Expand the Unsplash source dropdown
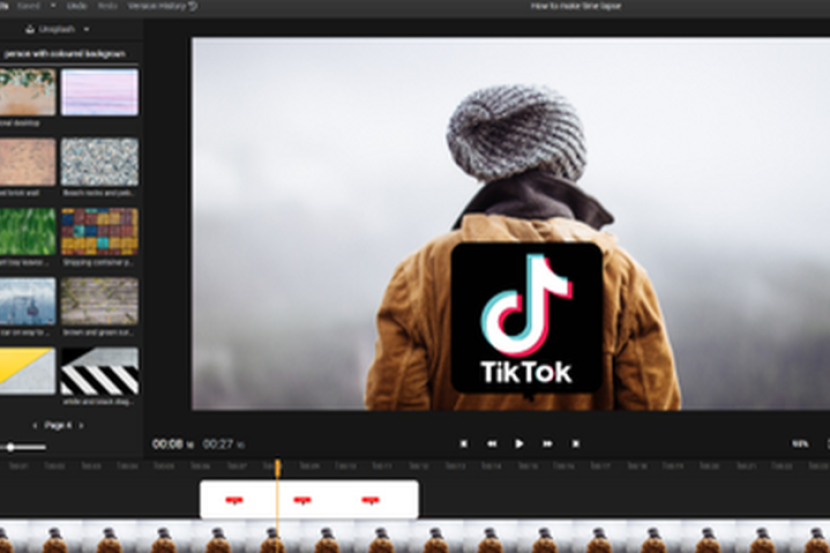830x553 pixels. (85, 29)
